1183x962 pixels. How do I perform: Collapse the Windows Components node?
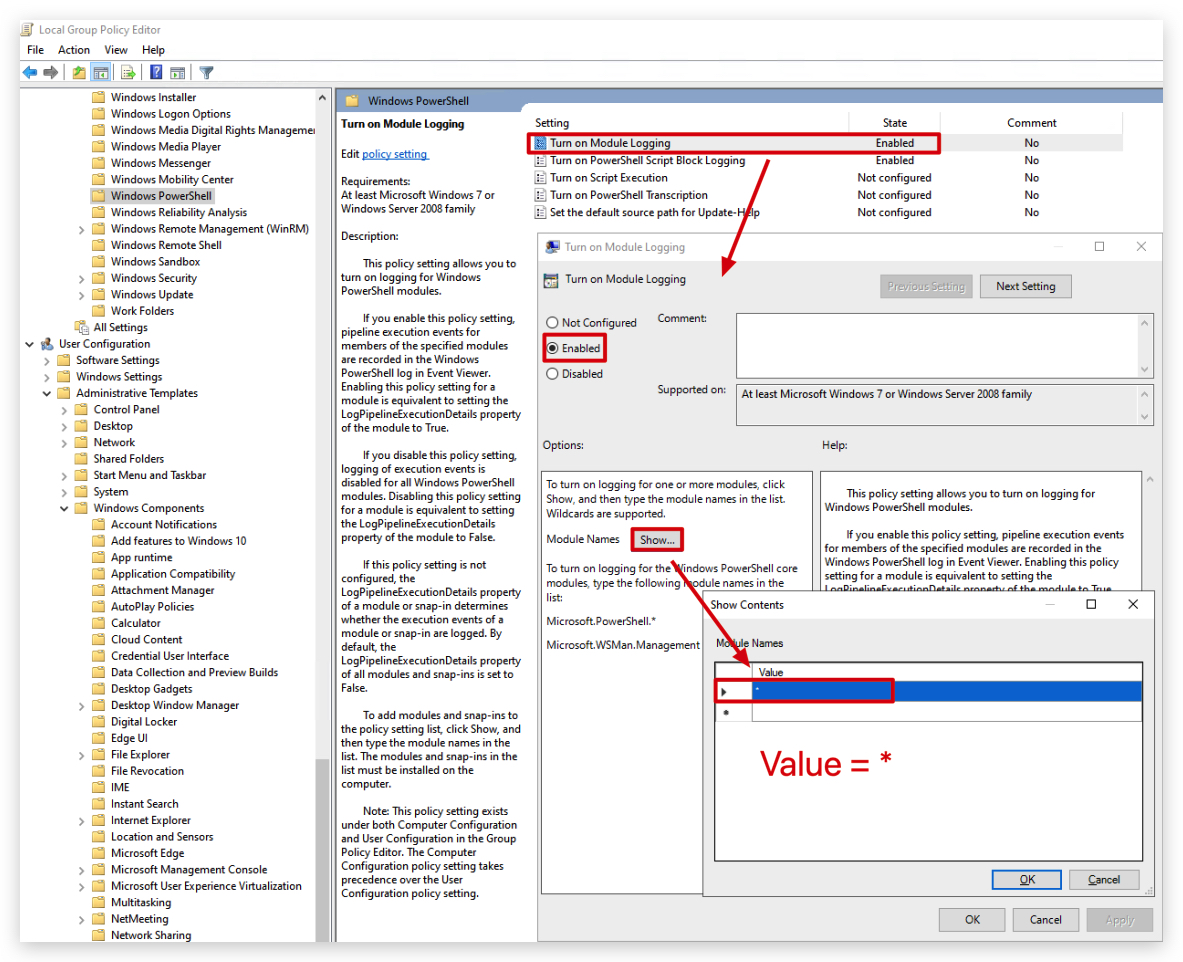click(x=64, y=509)
